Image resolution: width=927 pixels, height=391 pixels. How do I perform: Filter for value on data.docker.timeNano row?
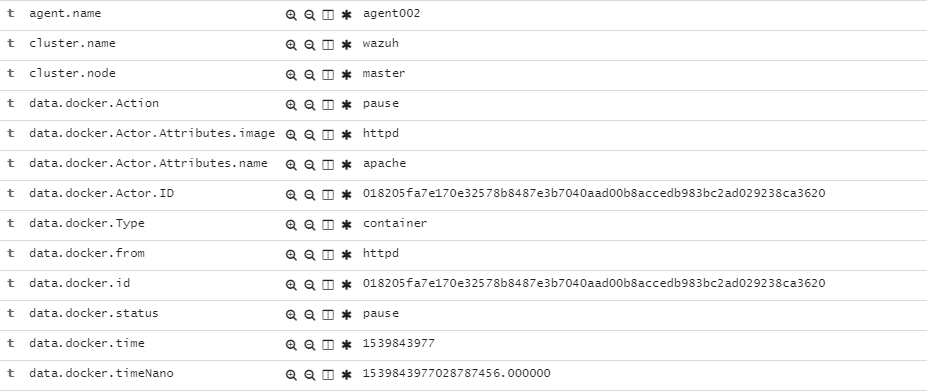pos(291,375)
